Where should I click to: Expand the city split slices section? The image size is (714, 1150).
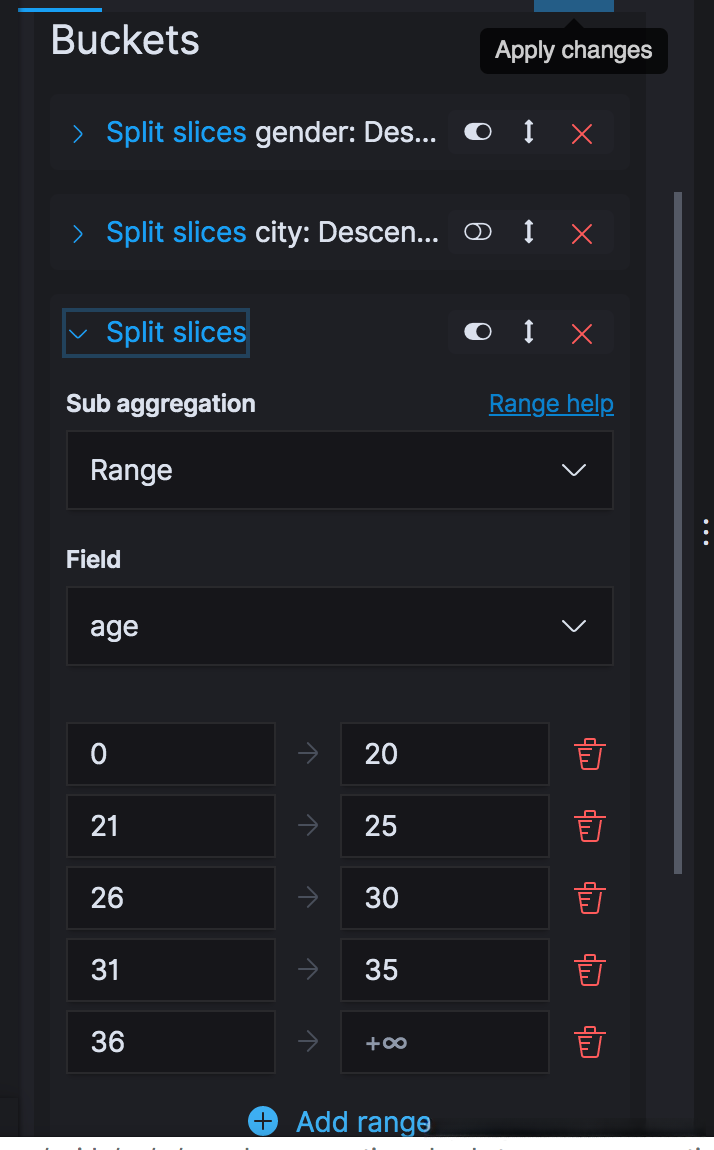(78, 233)
